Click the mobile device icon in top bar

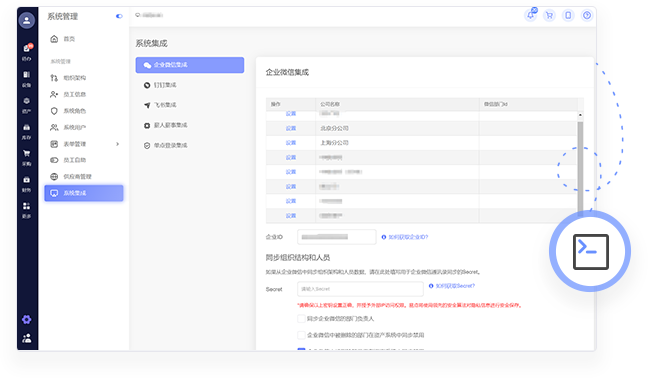click(568, 15)
